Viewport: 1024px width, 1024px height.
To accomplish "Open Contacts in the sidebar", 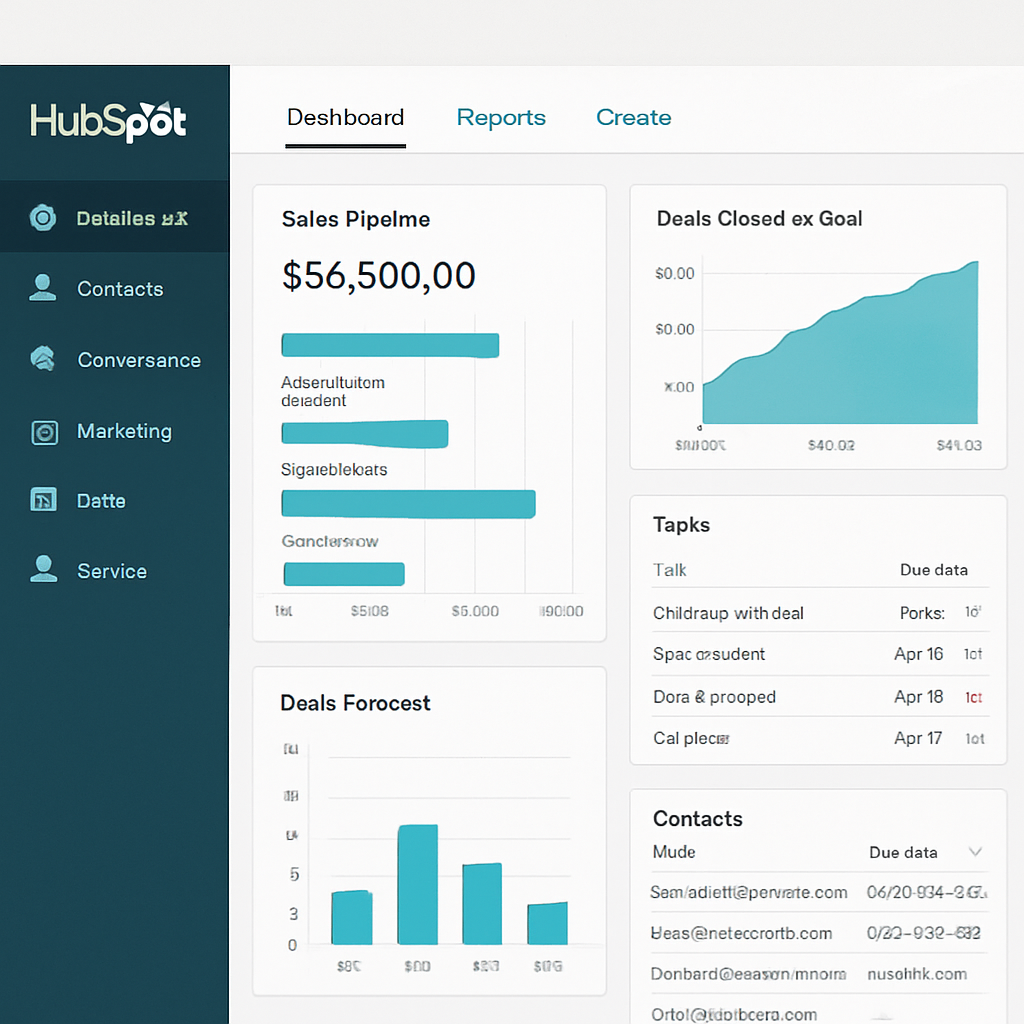I will (x=114, y=288).
